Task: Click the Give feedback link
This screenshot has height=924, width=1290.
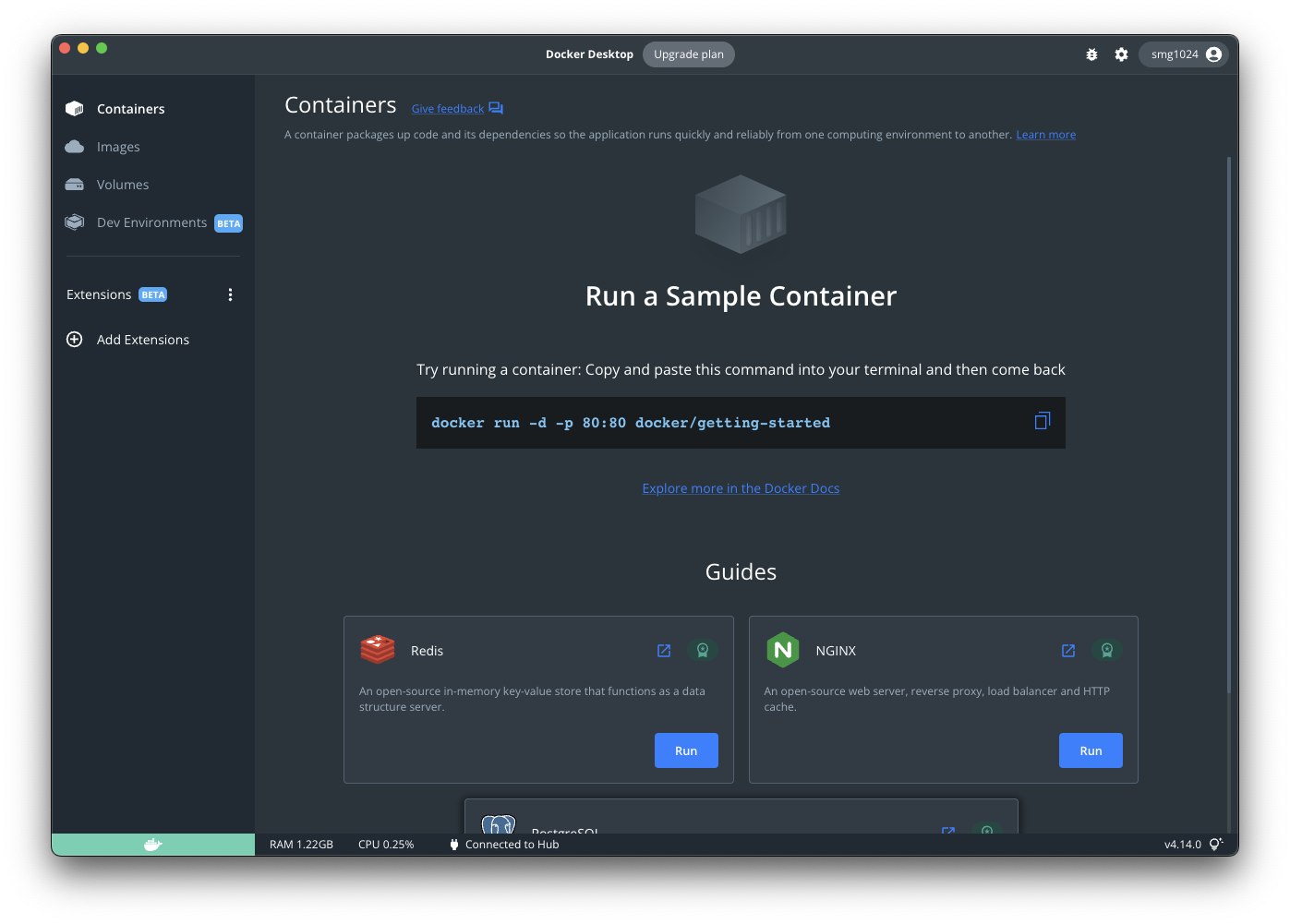Action: [x=448, y=109]
